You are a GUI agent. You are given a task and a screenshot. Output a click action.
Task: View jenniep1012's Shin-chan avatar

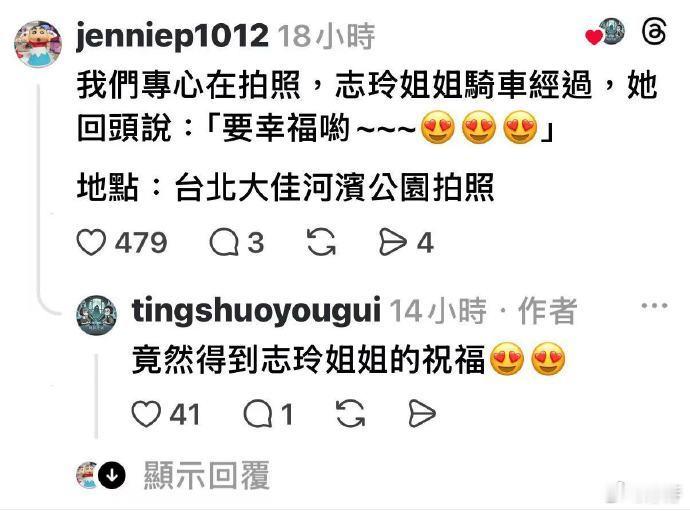(38, 44)
